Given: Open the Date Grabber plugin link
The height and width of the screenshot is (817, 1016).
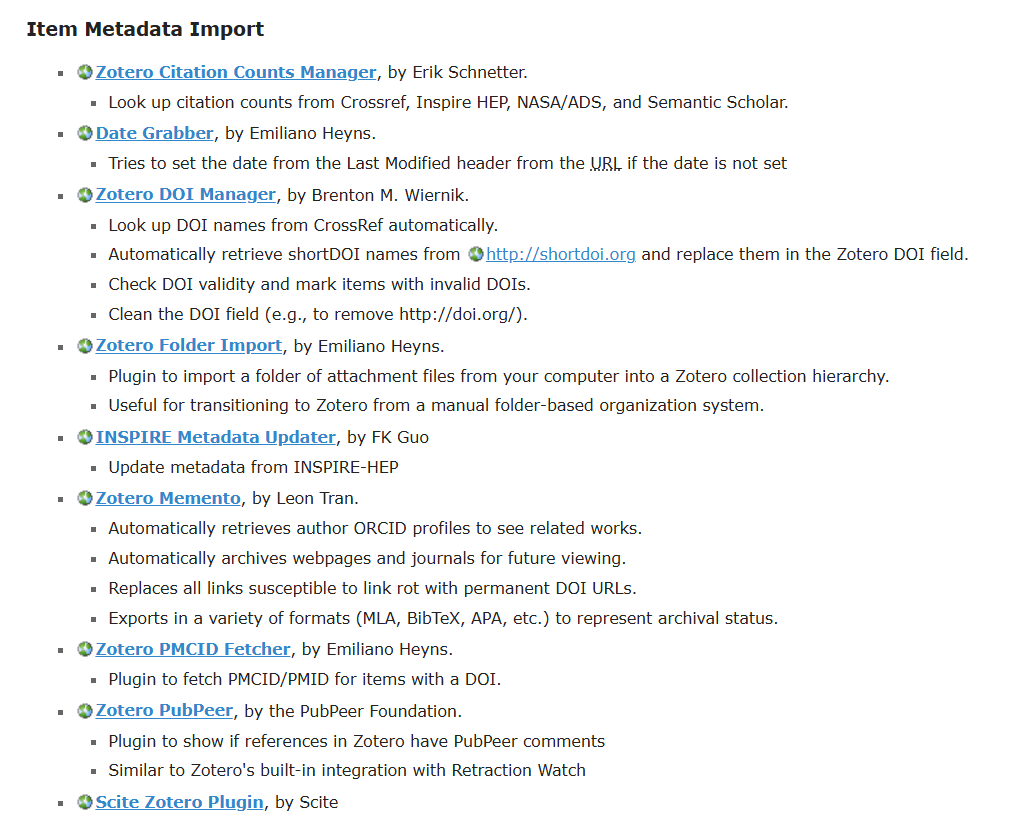Looking at the screenshot, I should pyautogui.click(x=154, y=133).
